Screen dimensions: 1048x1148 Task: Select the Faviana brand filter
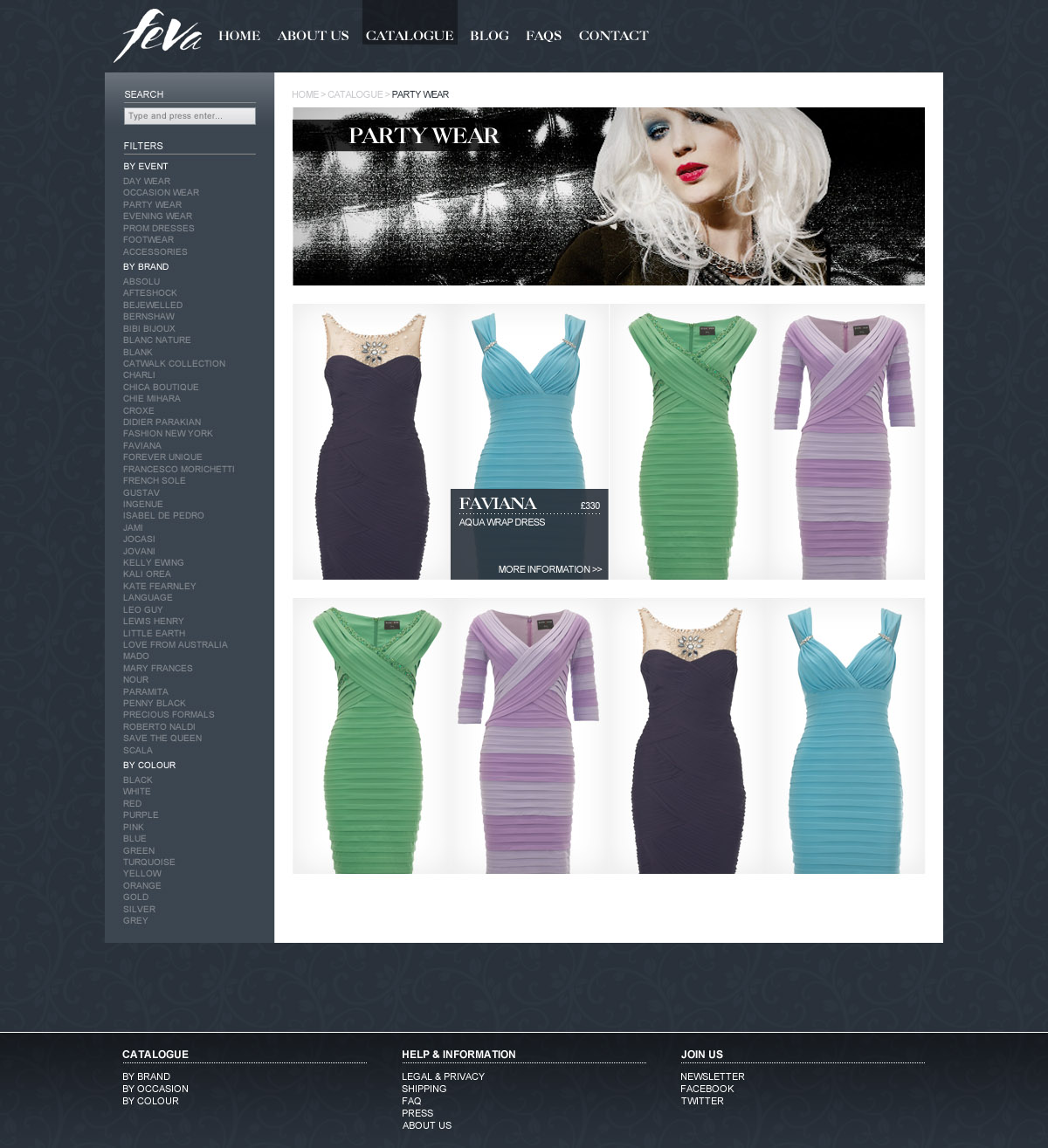tap(142, 446)
